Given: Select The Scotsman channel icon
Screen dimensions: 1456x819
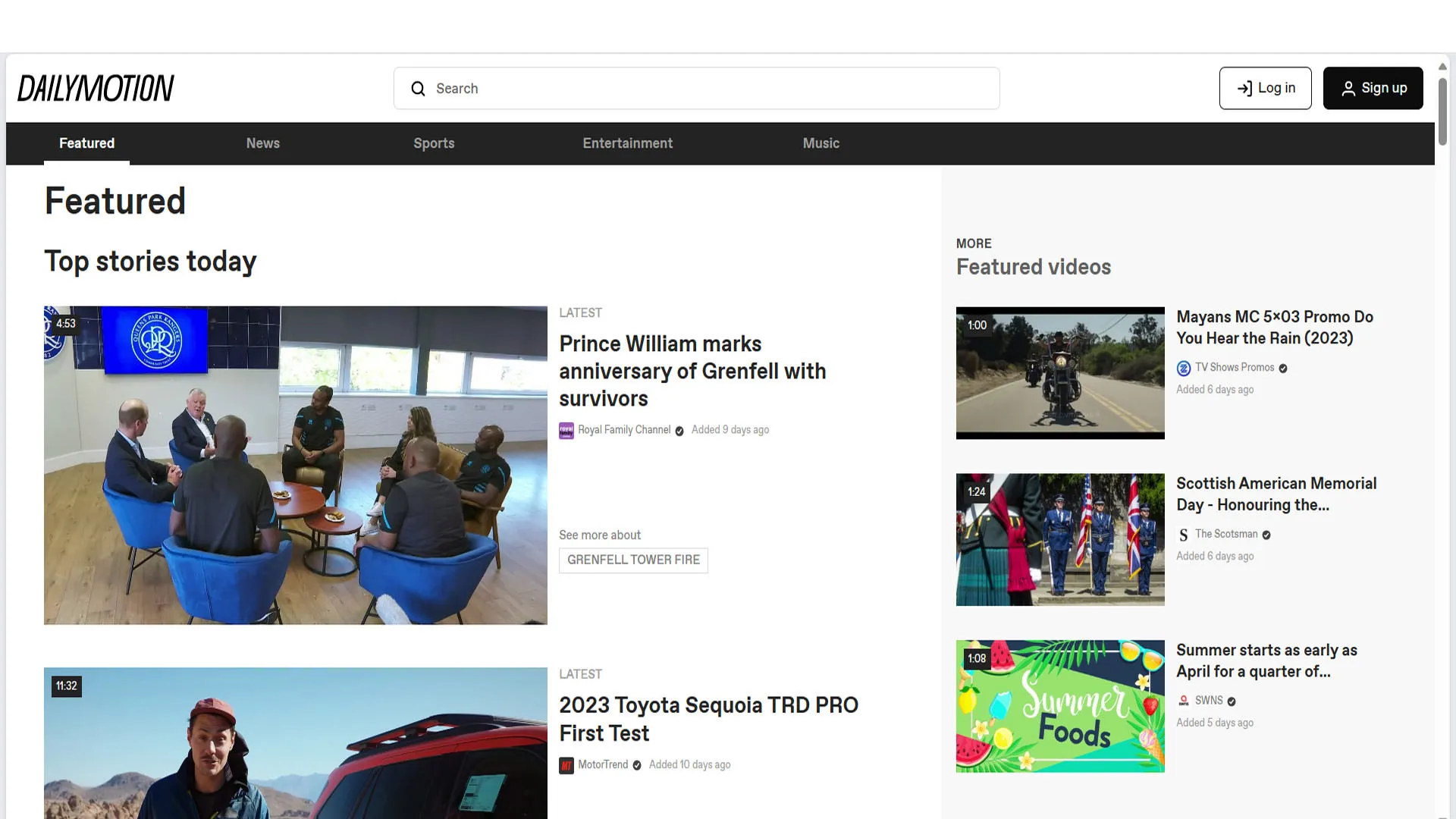Looking at the screenshot, I should pos(1183,534).
